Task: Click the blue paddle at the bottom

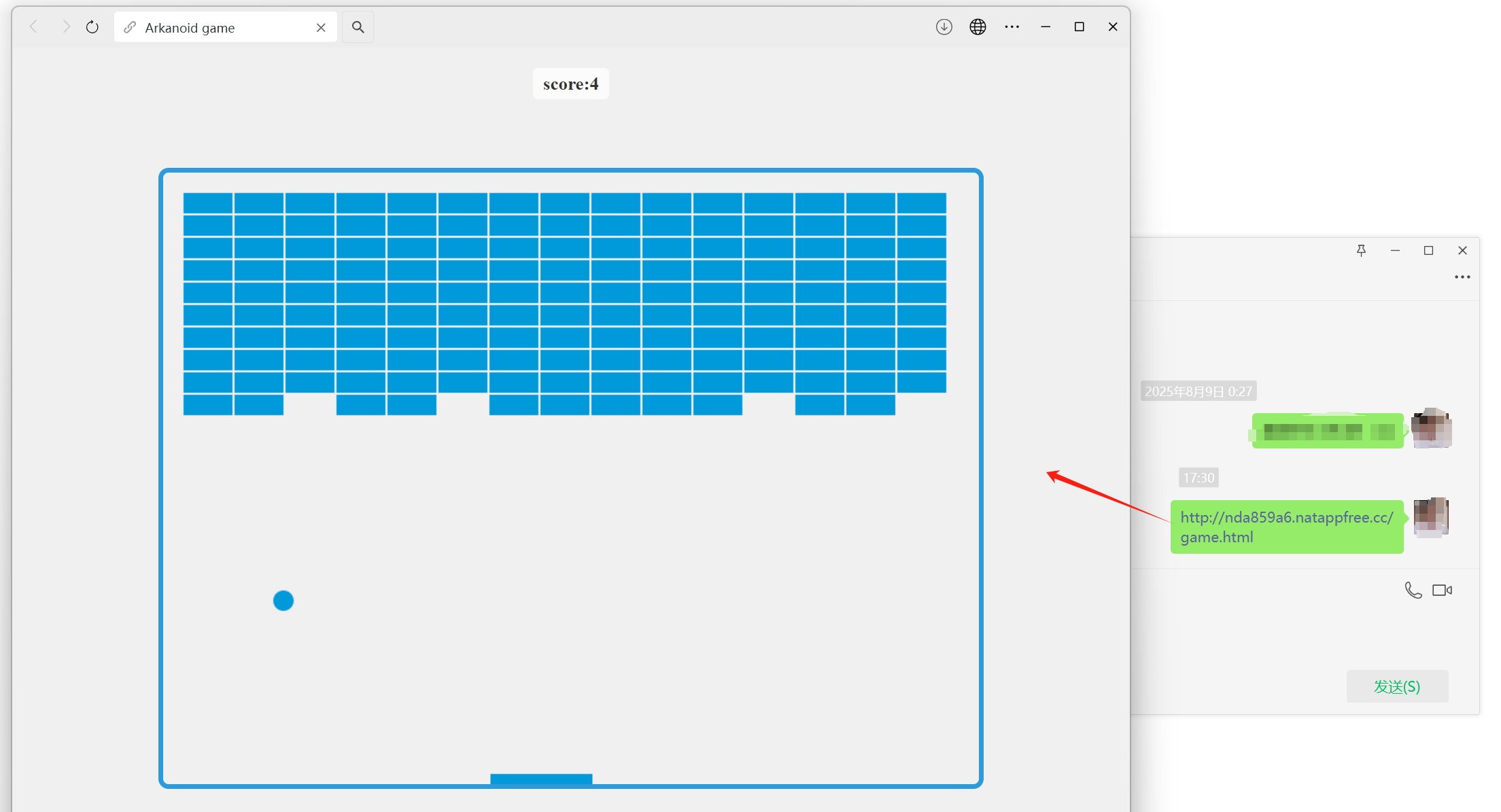Action: (x=541, y=779)
